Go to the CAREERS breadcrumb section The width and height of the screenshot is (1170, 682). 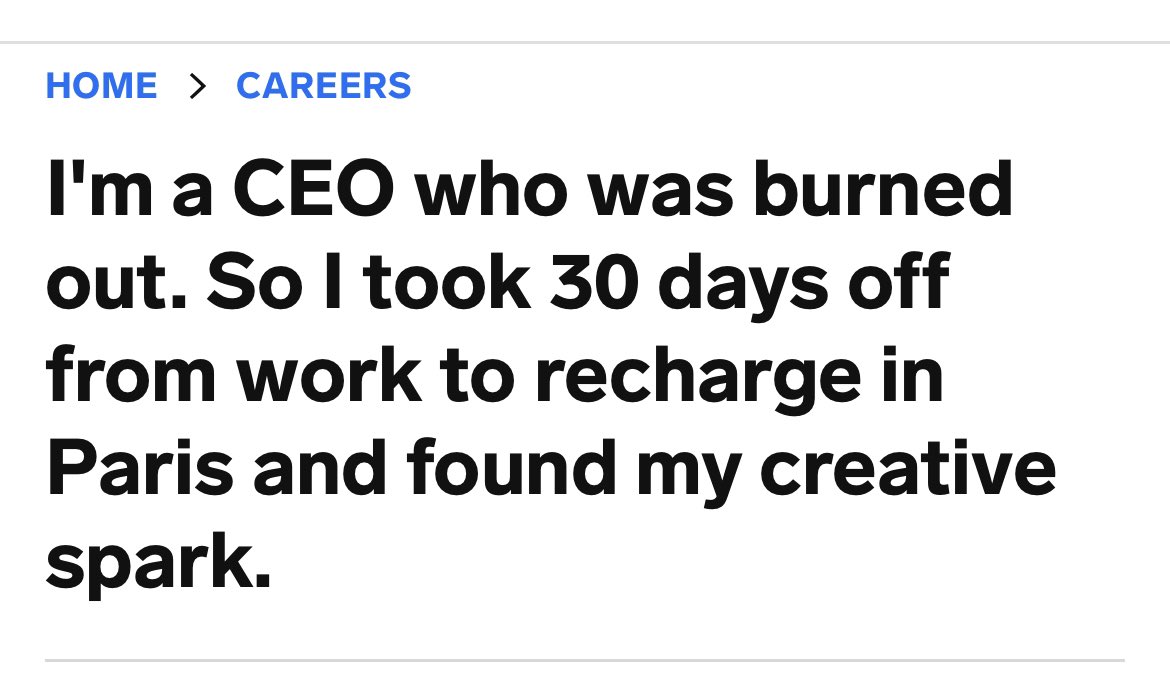click(x=323, y=86)
